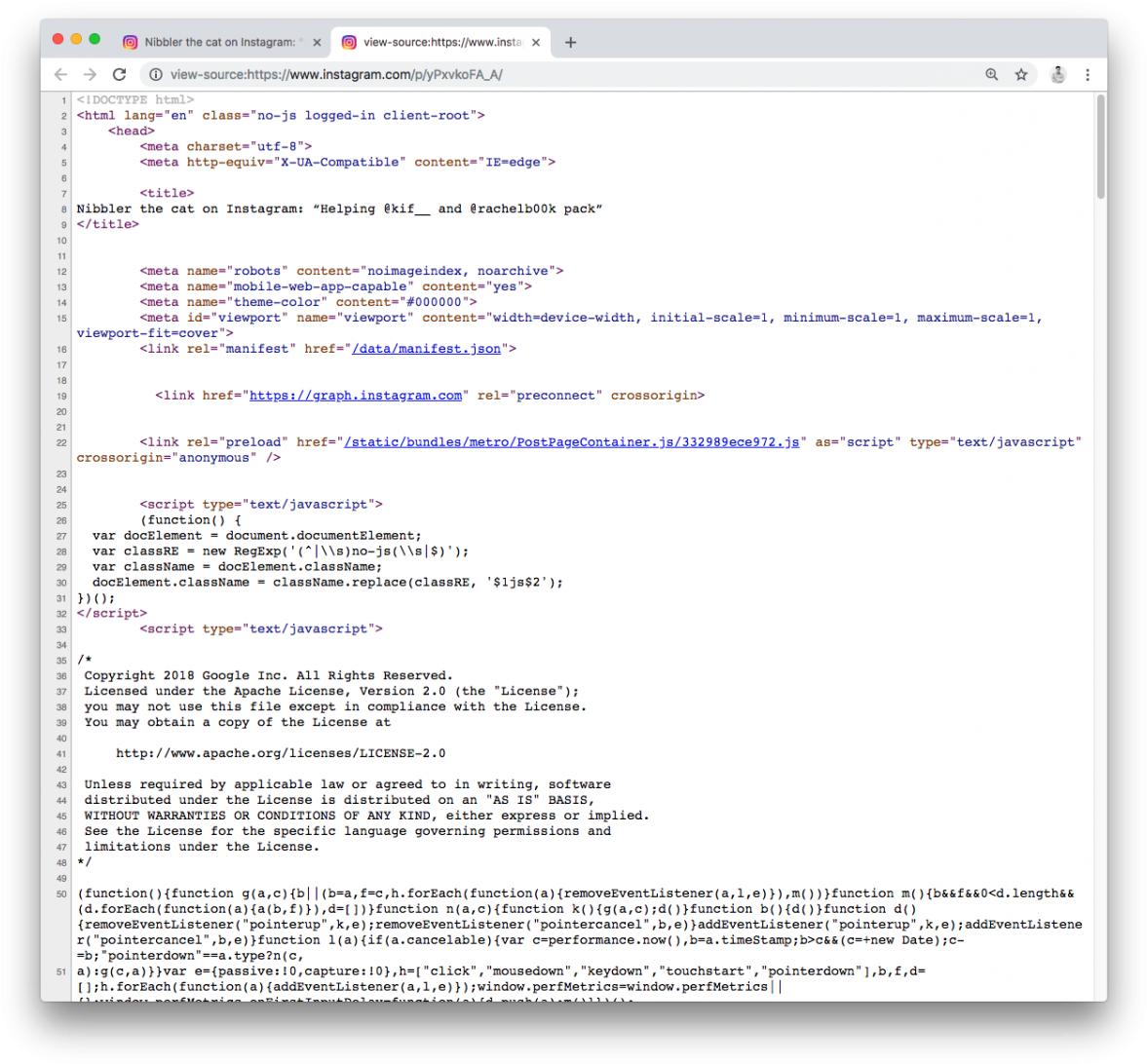
Task: Reload the view-source page
Action: 119,75
